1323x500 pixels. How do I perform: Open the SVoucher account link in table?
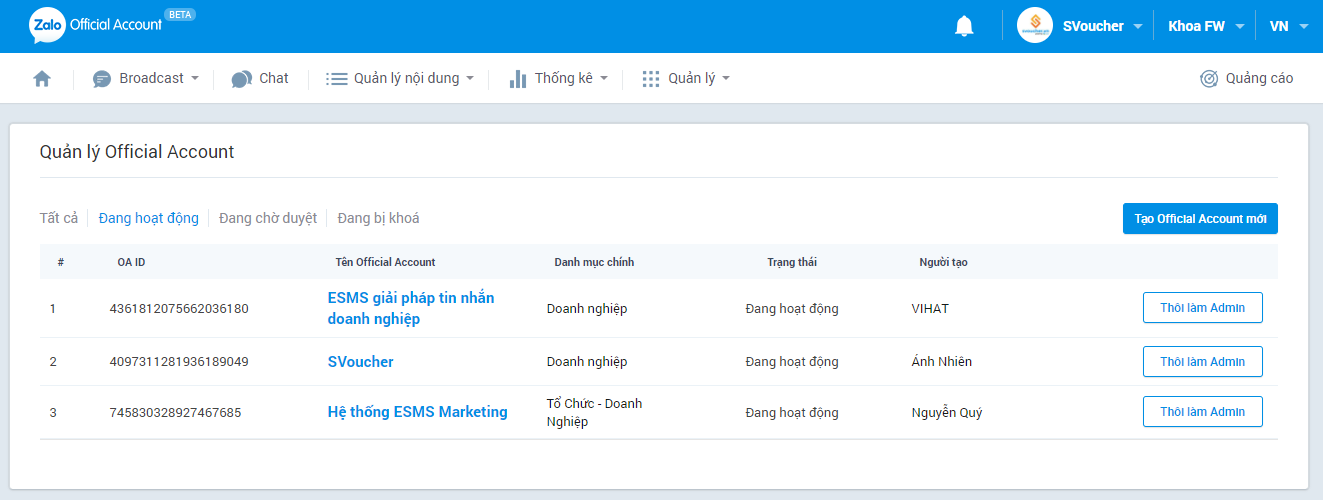click(x=361, y=362)
